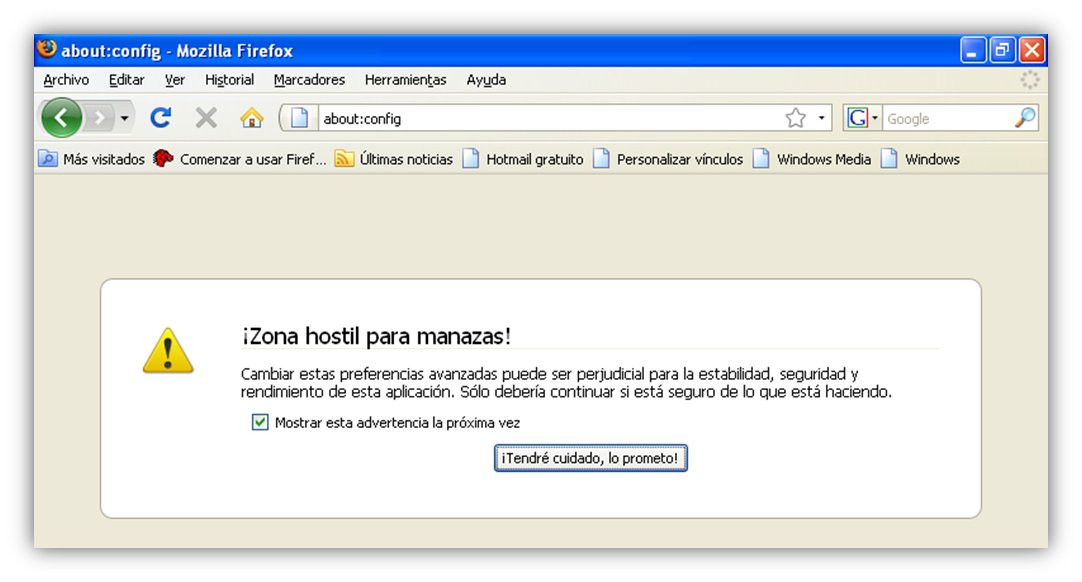Click the page identity icon in address bar

pyautogui.click(x=299, y=118)
